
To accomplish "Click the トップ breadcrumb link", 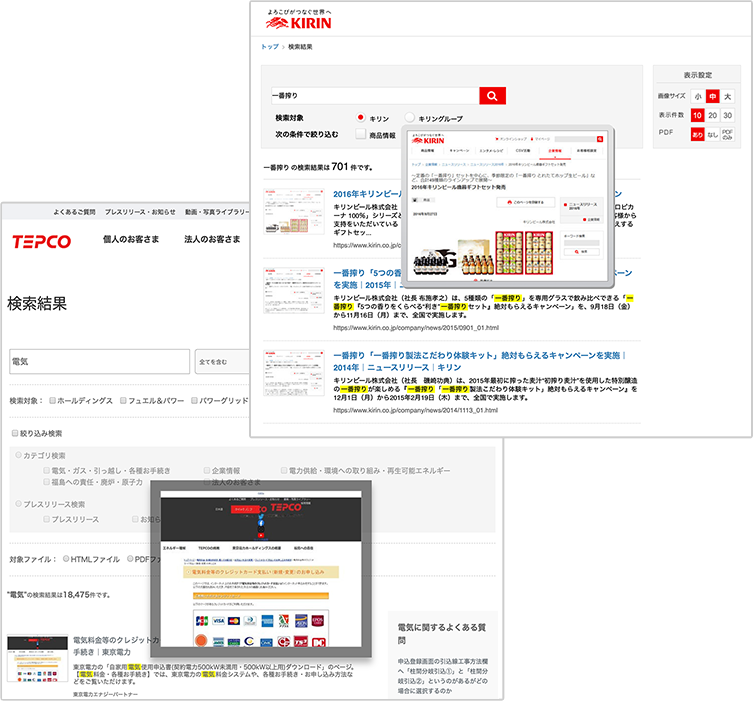I will click(270, 47).
